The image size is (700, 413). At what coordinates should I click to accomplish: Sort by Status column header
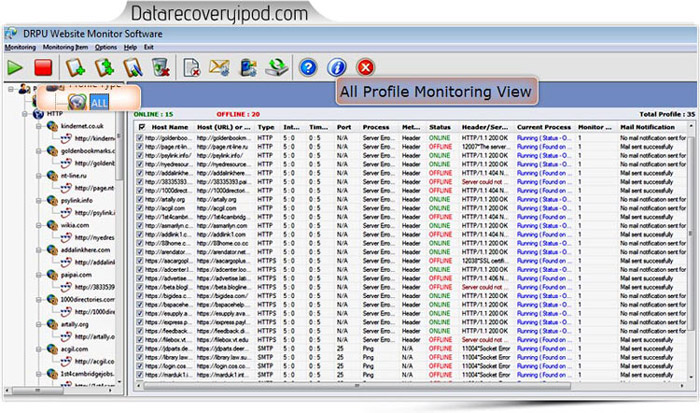pyautogui.click(x=440, y=127)
